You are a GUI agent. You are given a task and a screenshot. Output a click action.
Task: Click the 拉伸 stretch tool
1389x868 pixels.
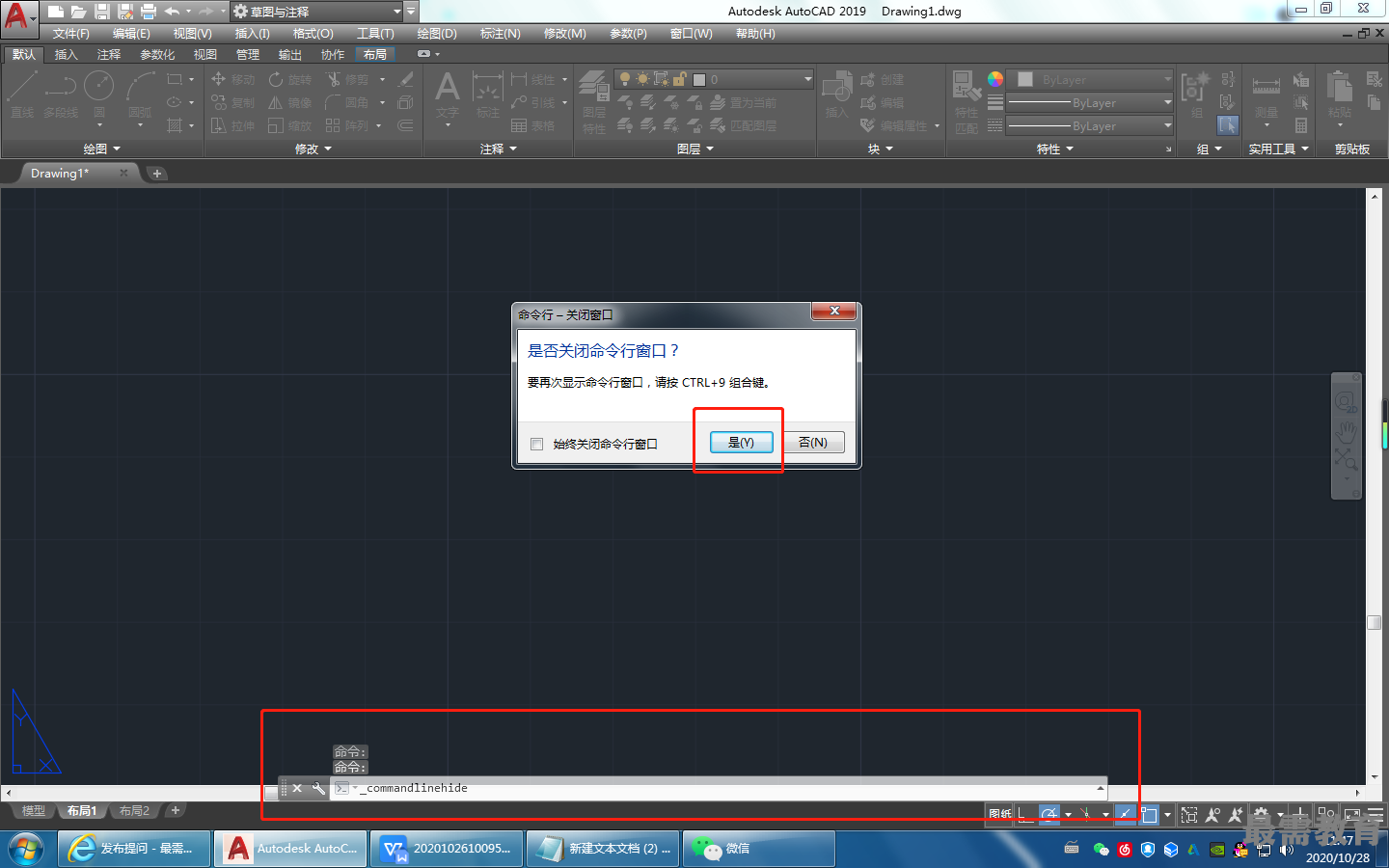click(232, 125)
